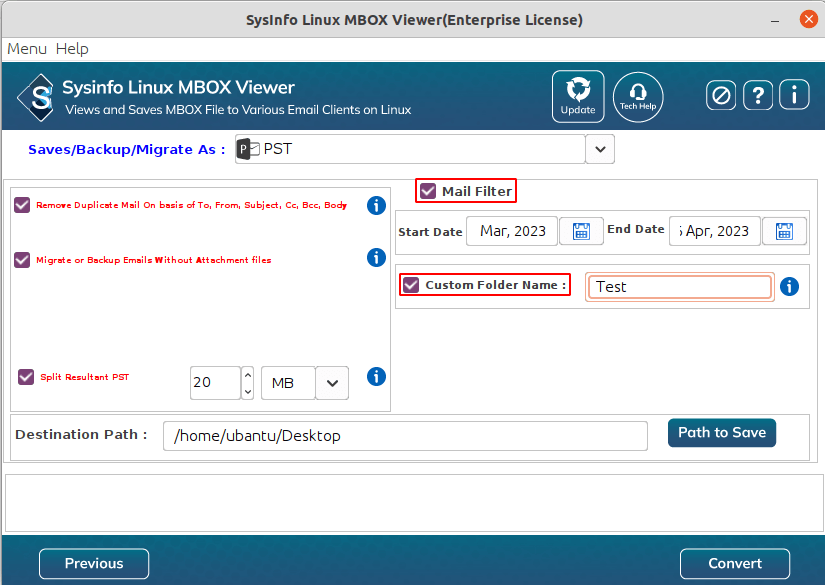The height and width of the screenshot is (585, 825).
Task: Show info for Remove Duplicate Mail option
Action: [376, 205]
